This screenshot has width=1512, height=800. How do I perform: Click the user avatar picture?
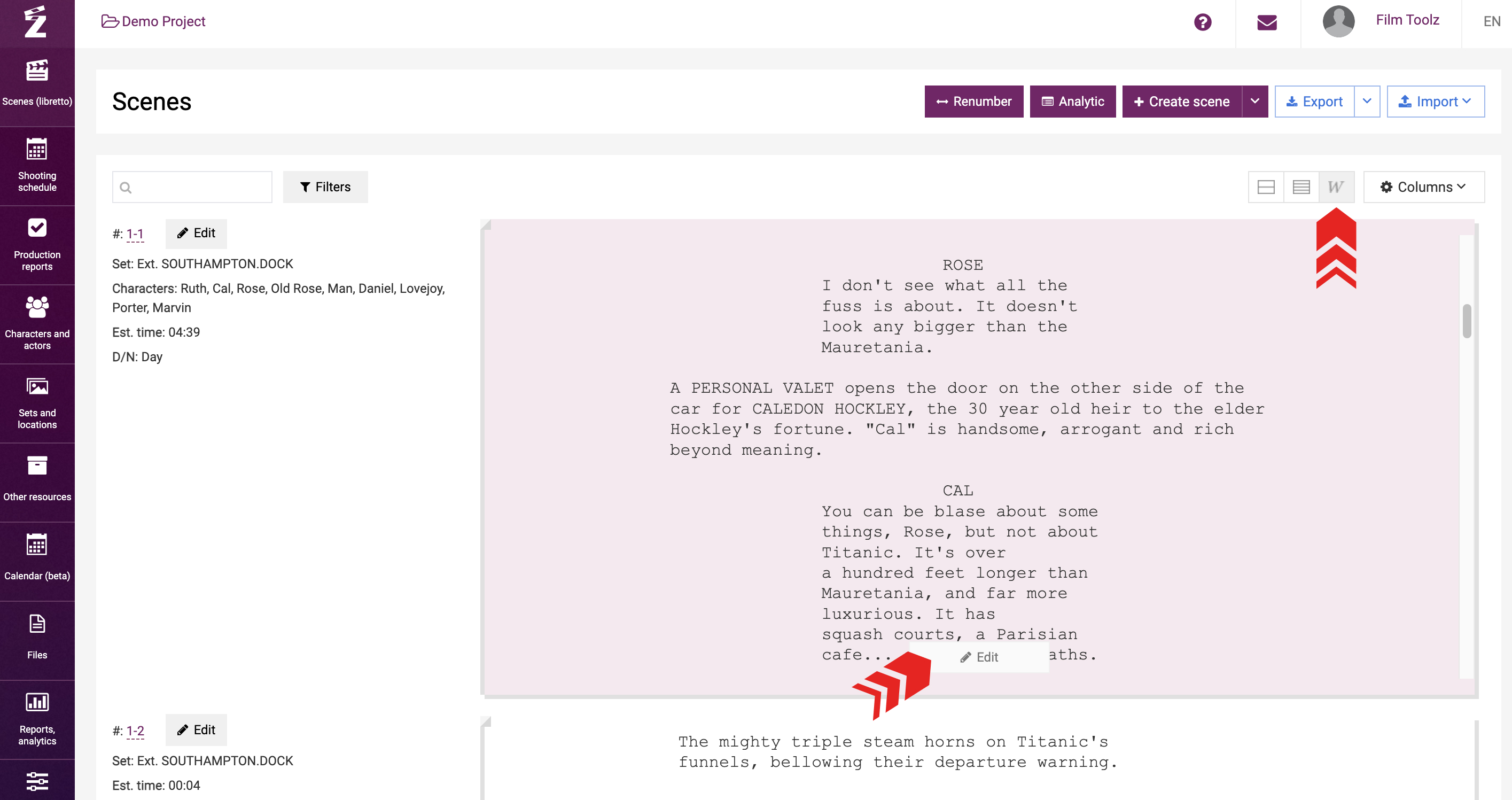pos(1338,21)
